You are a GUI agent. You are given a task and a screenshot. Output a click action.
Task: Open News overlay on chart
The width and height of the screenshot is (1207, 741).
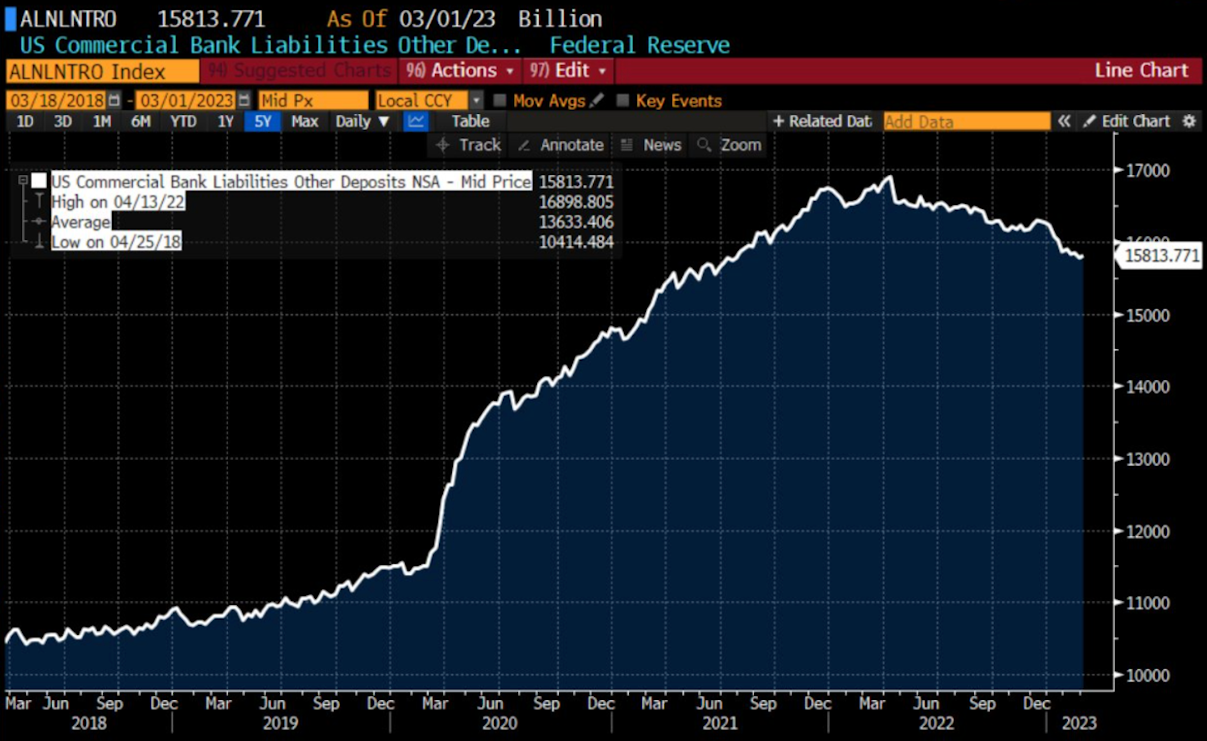click(651, 145)
